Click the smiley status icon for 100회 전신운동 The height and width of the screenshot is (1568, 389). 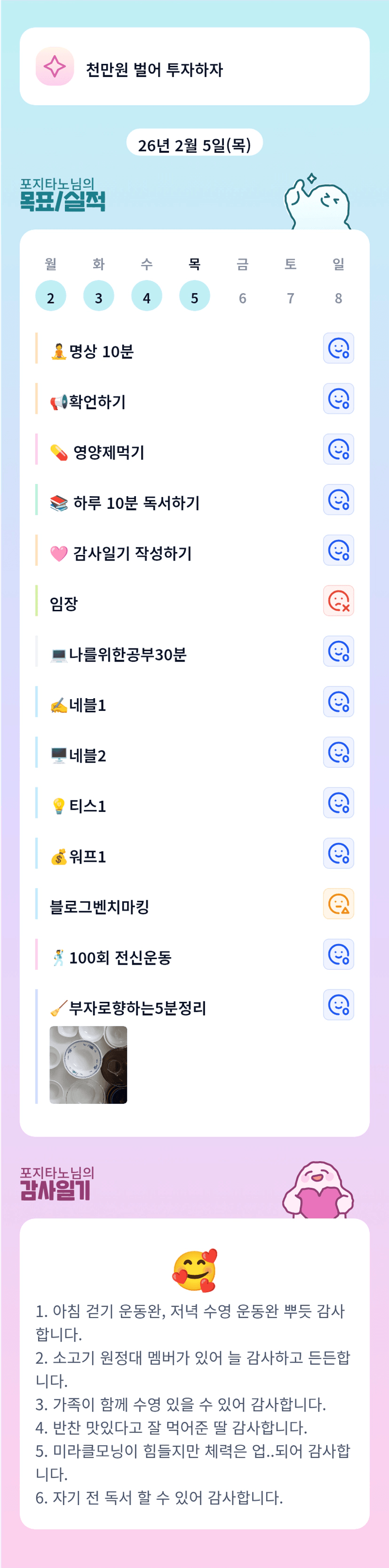(x=338, y=955)
